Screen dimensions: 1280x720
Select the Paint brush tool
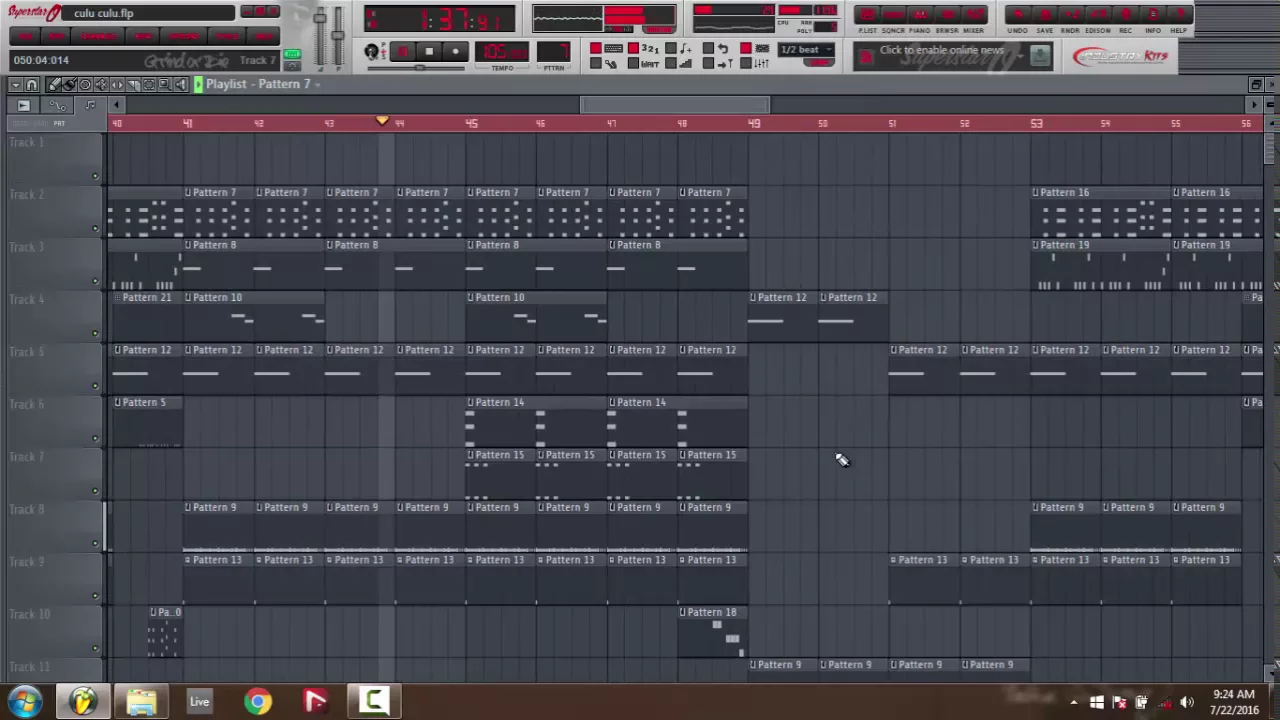70,84
